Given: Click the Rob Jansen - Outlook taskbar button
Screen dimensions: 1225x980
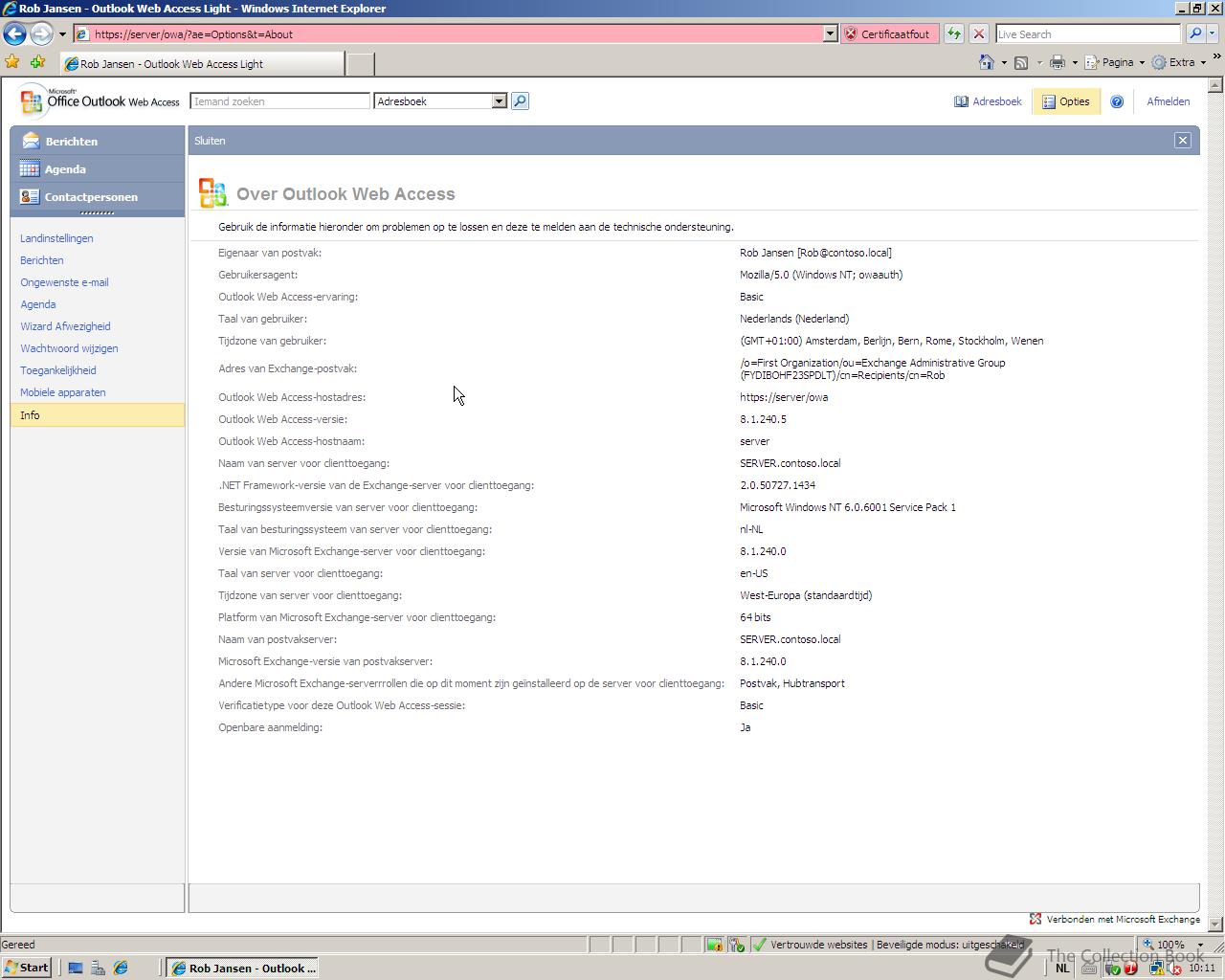Looking at the screenshot, I should (x=243, y=968).
